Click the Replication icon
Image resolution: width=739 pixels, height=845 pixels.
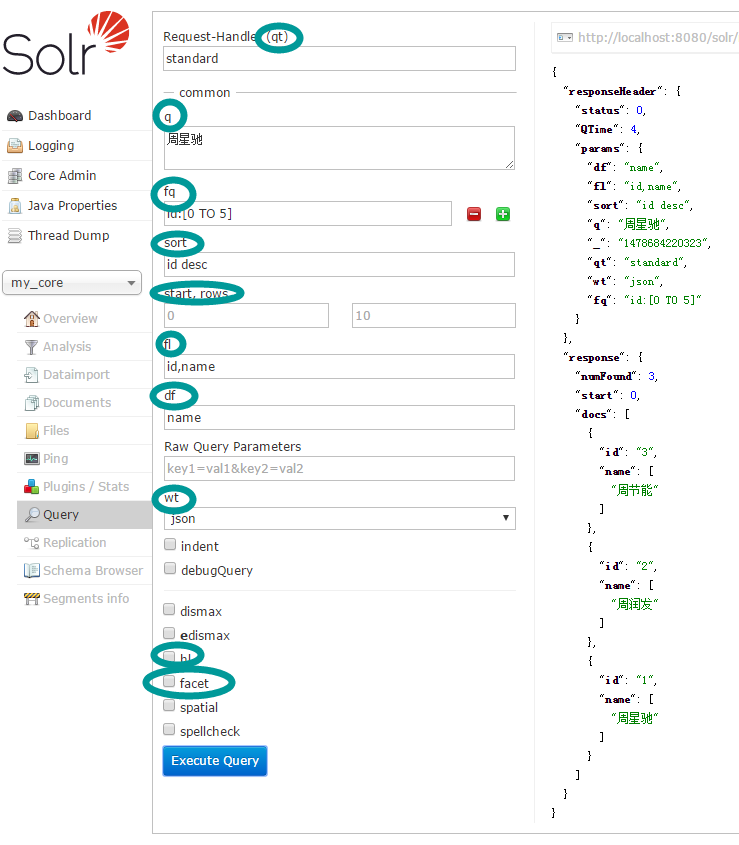(x=32, y=543)
